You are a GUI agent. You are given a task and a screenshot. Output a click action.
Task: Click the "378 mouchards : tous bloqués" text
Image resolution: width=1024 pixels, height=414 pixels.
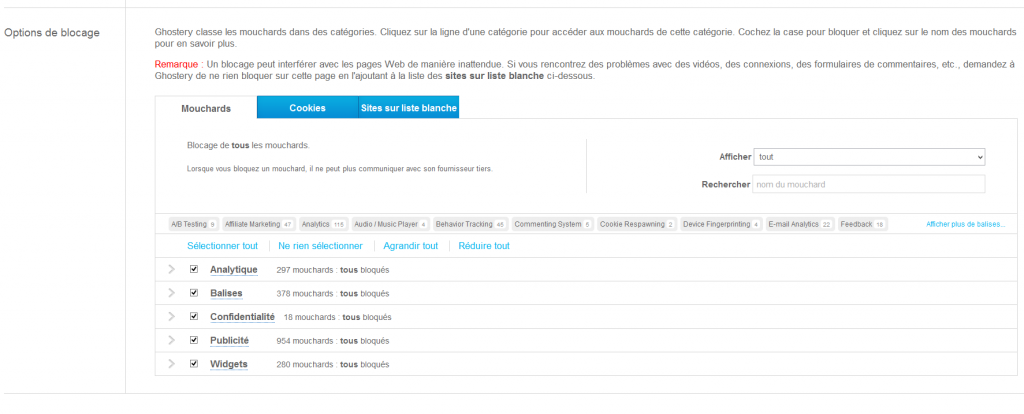pyautogui.click(x=332, y=293)
